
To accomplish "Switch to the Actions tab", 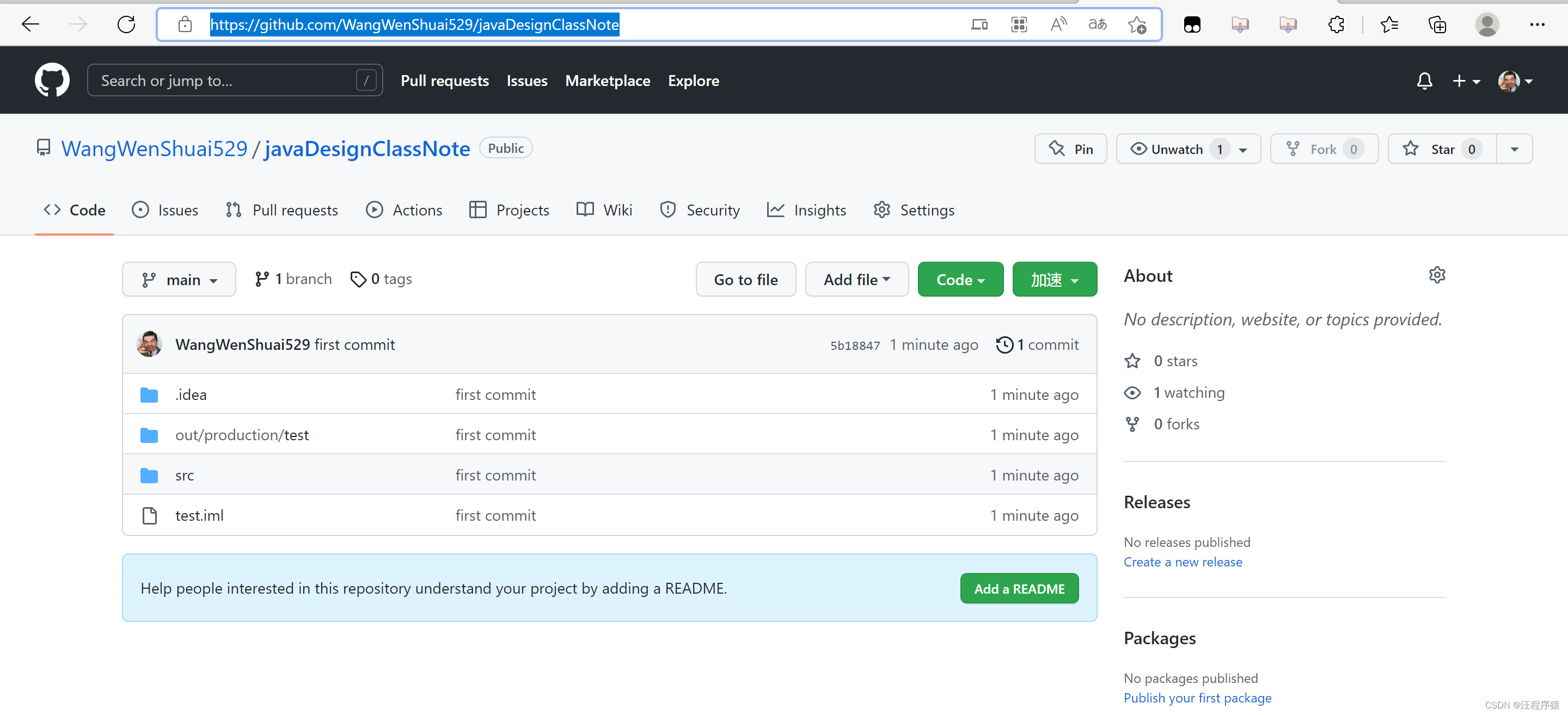I will point(404,210).
